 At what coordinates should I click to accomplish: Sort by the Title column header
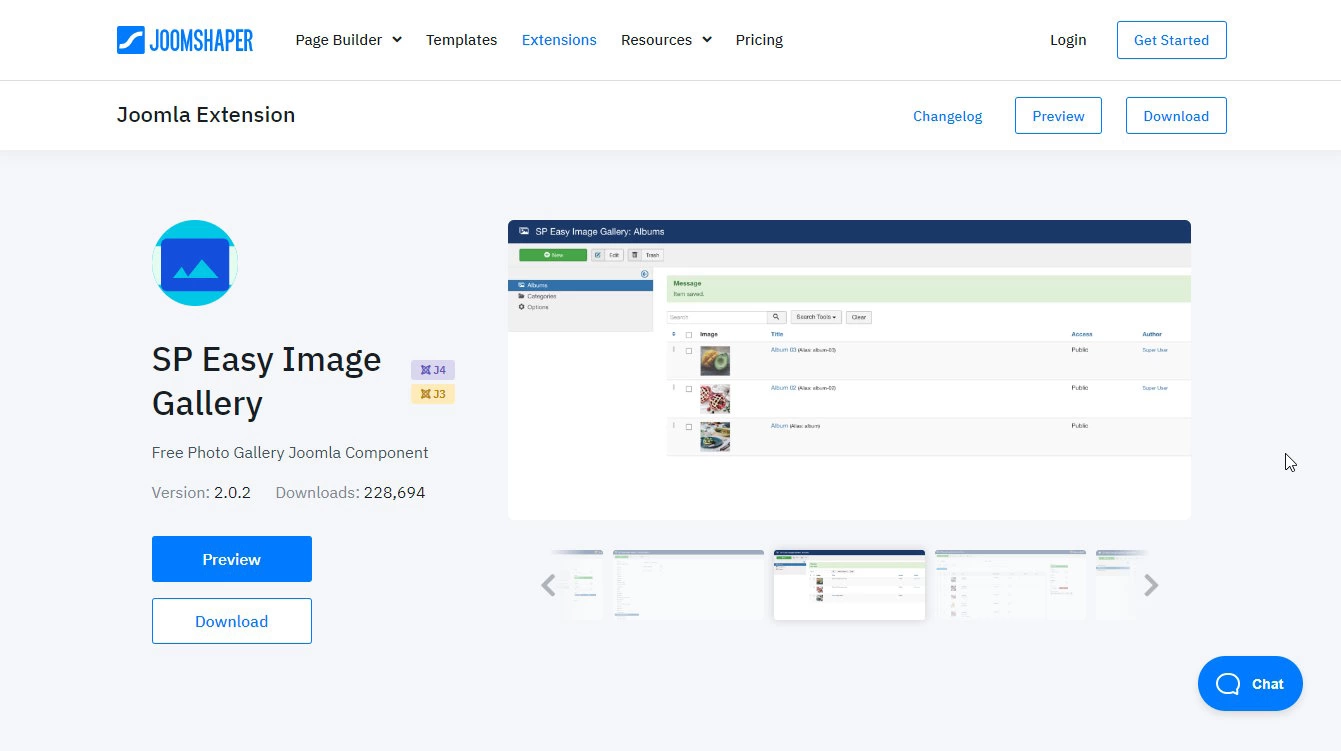pyautogui.click(x=777, y=334)
